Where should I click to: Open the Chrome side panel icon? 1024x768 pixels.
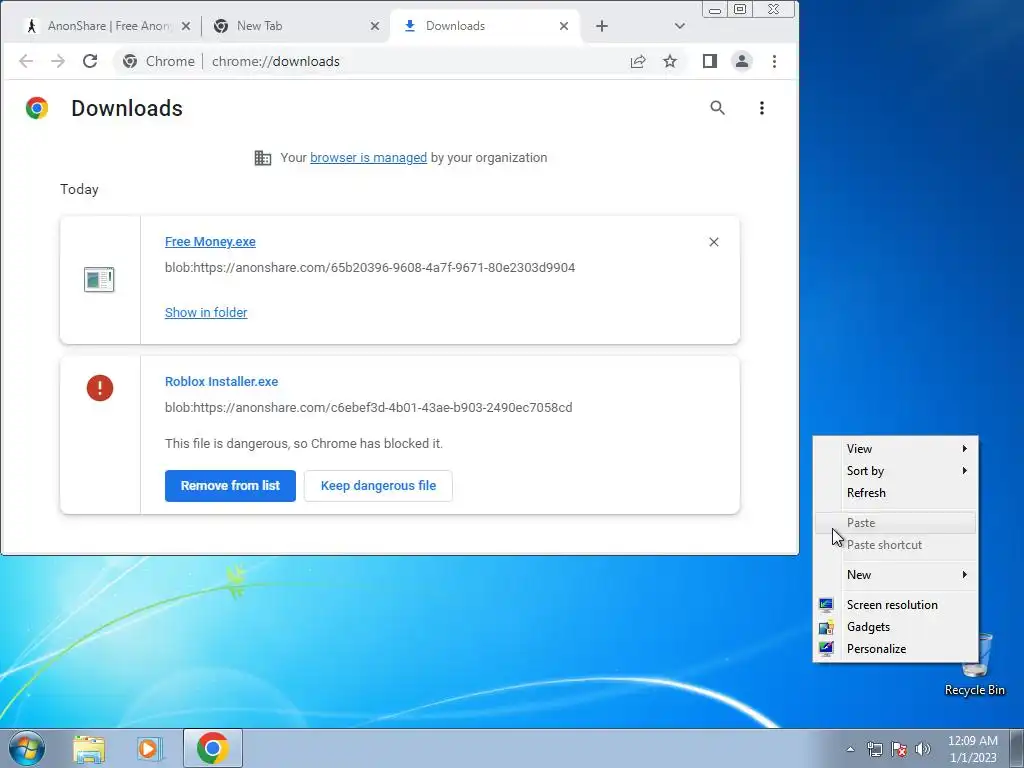tap(710, 61)
